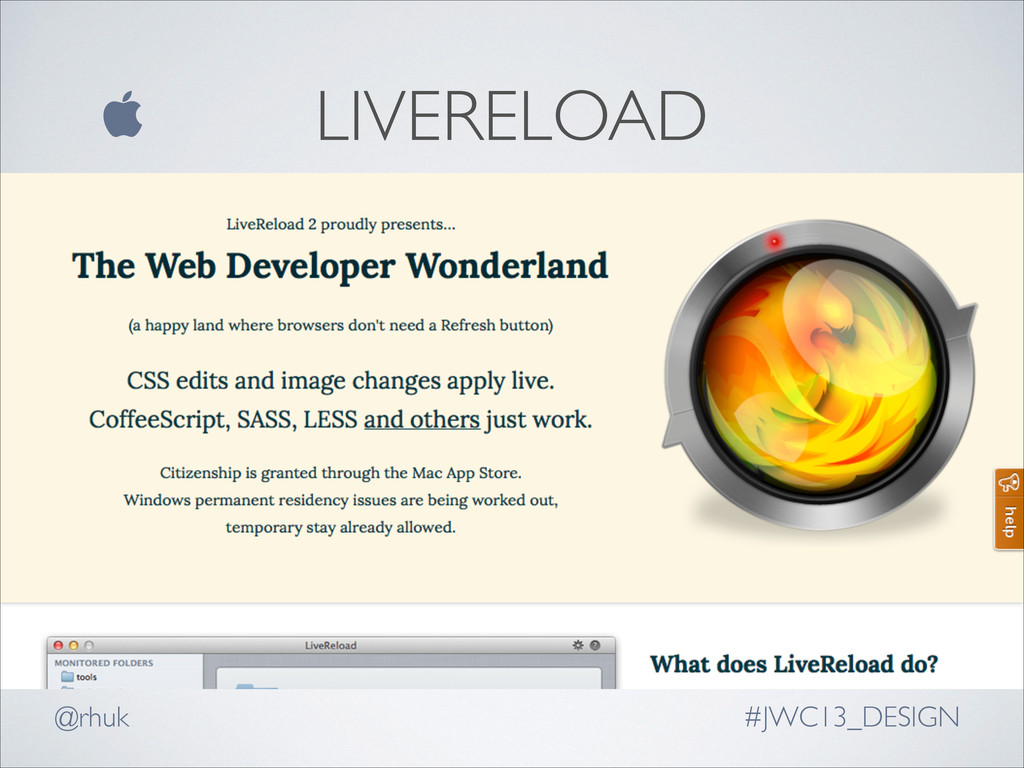Click the "MONITORED FOLDERS" label

104,663
